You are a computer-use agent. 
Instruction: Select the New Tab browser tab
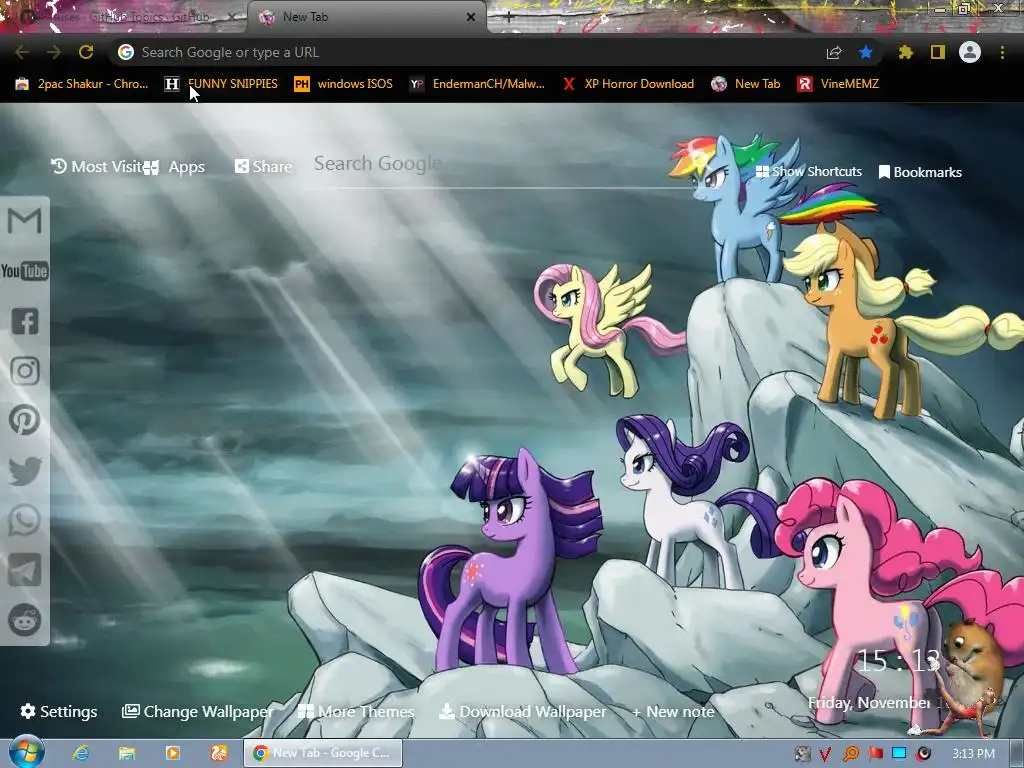pos(366,17)
